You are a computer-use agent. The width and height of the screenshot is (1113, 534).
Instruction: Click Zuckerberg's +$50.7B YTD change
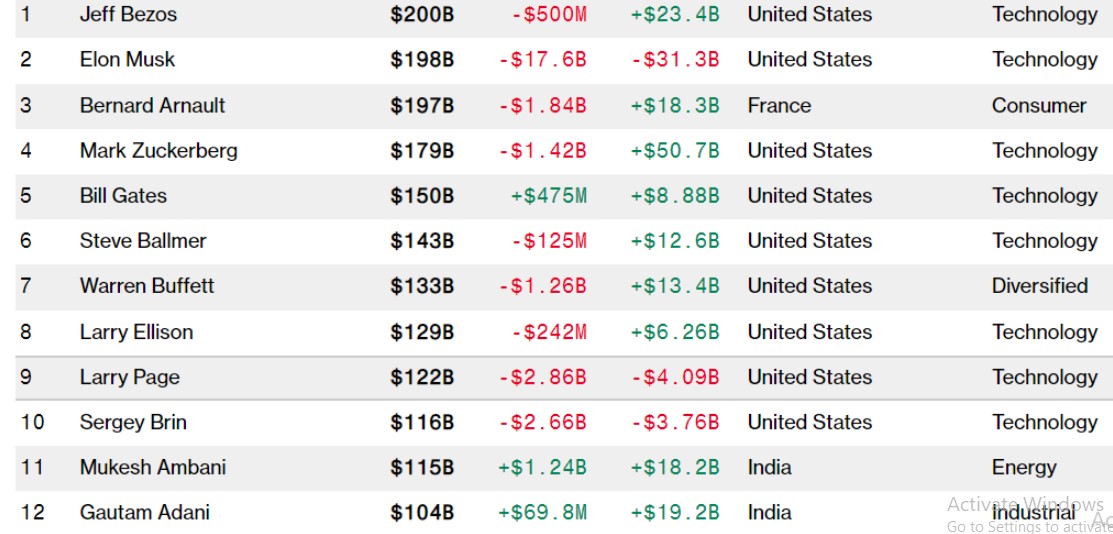[674, 150]
